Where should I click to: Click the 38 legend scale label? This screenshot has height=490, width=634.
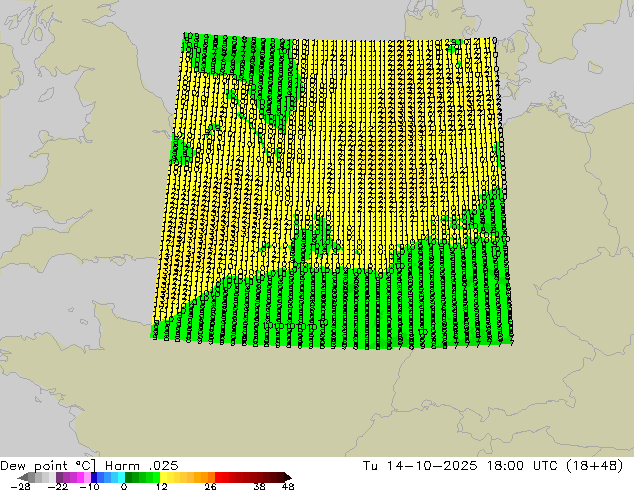coord(259,486)
